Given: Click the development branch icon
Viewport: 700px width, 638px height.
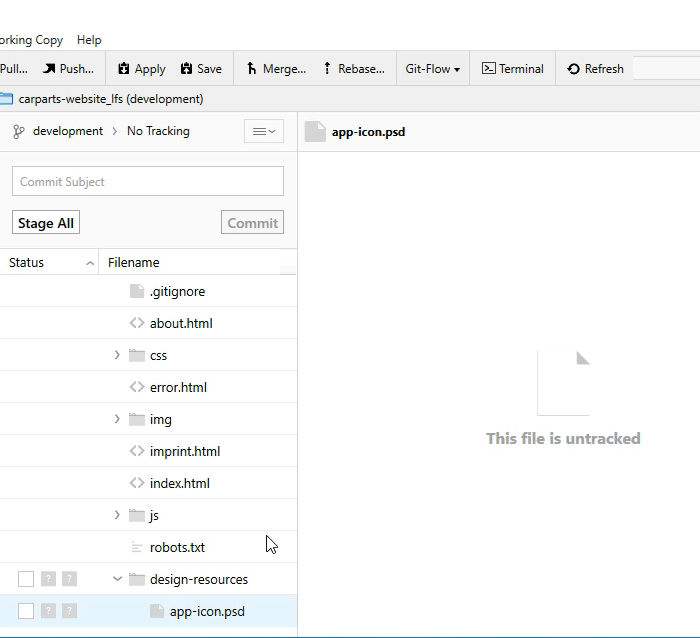Looking at the screenshot, I should (18, 131).
